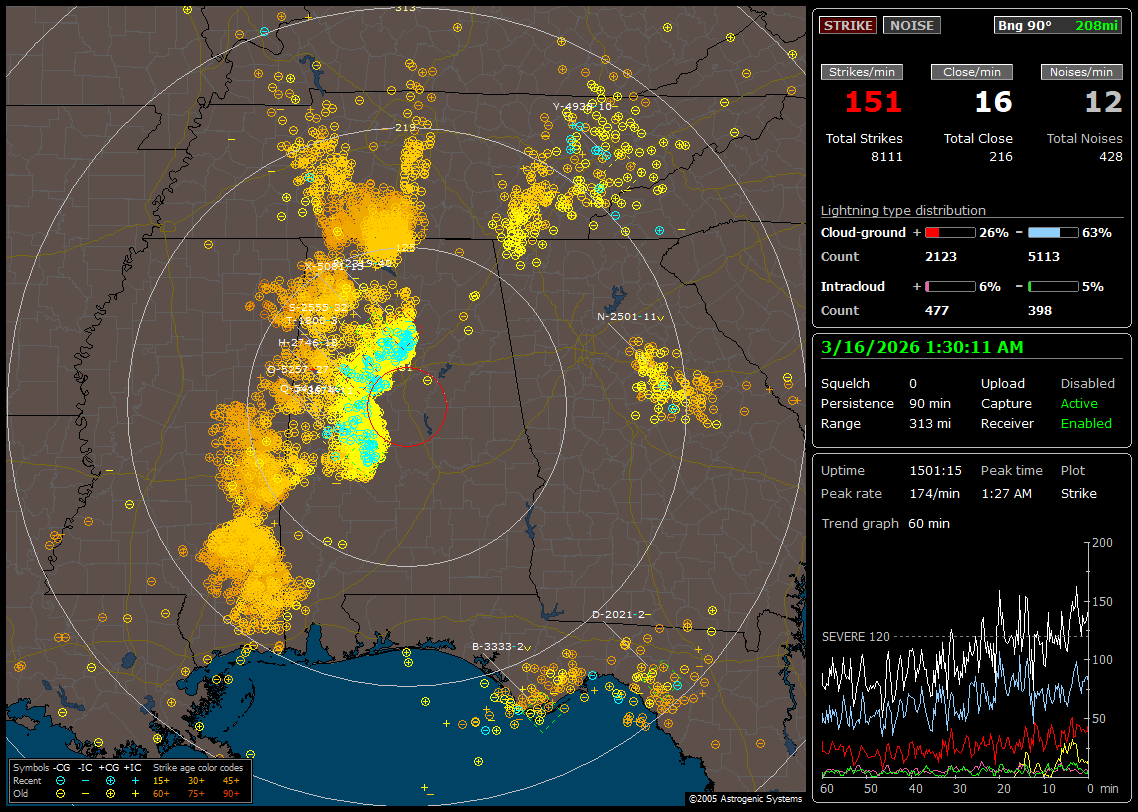Image resolution: width=1138 pixels, height=812 pixels.
Task: Click the old -IC yellow dash symbol
Action: [85, 793]
